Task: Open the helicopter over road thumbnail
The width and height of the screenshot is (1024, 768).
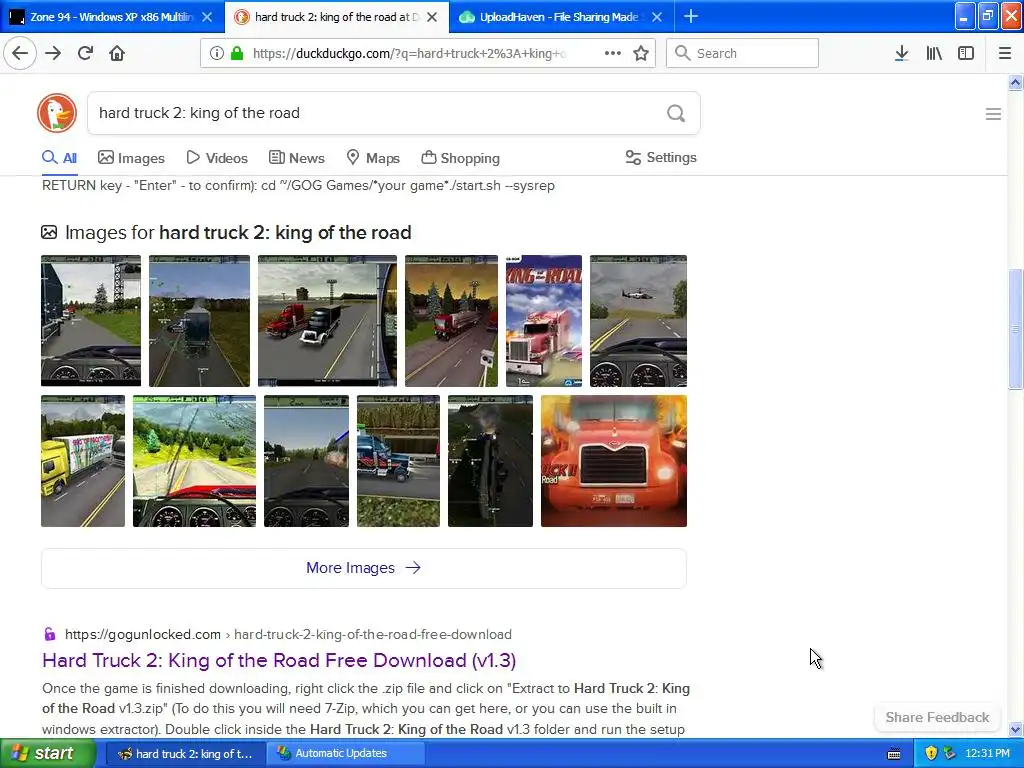Action: point(638,321)
